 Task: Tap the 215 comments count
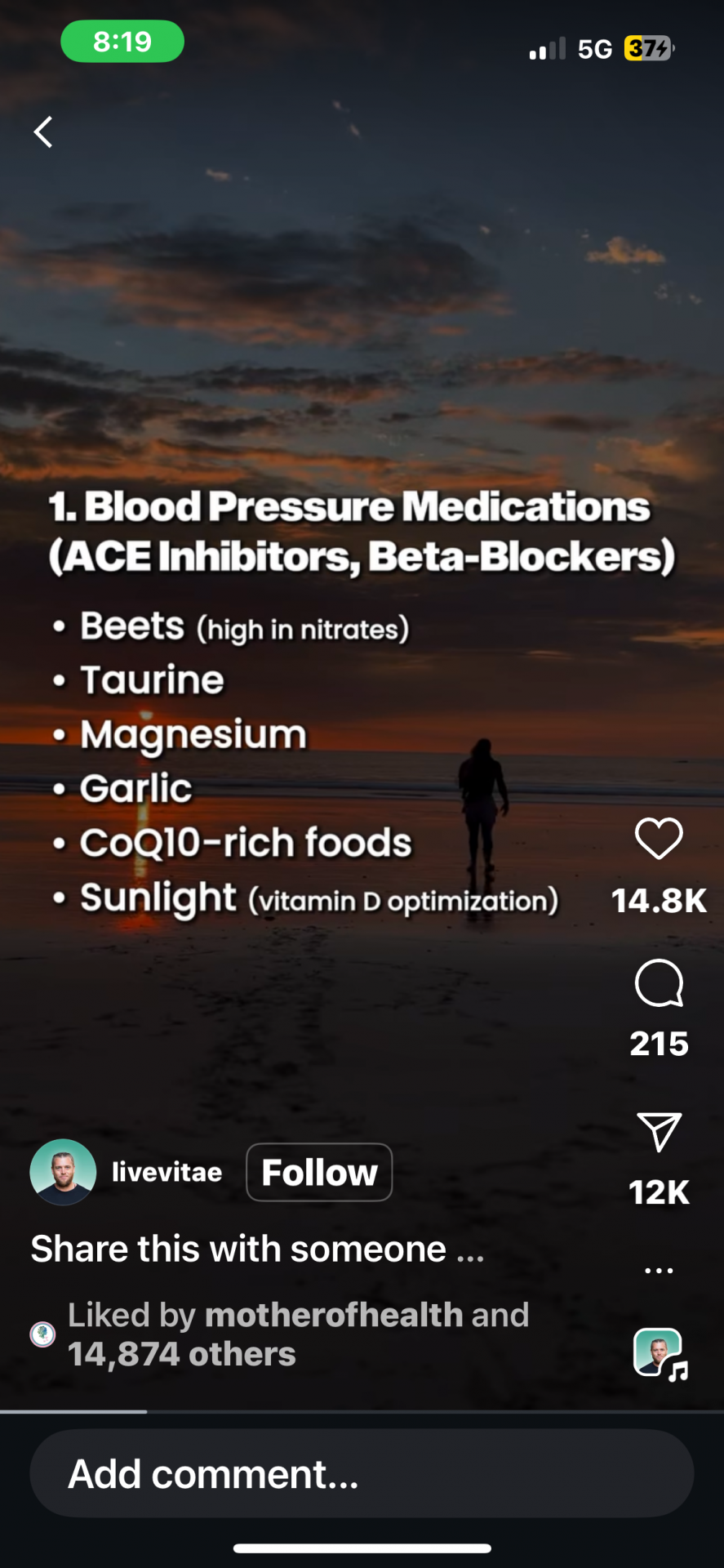[x=659, y=1044]
